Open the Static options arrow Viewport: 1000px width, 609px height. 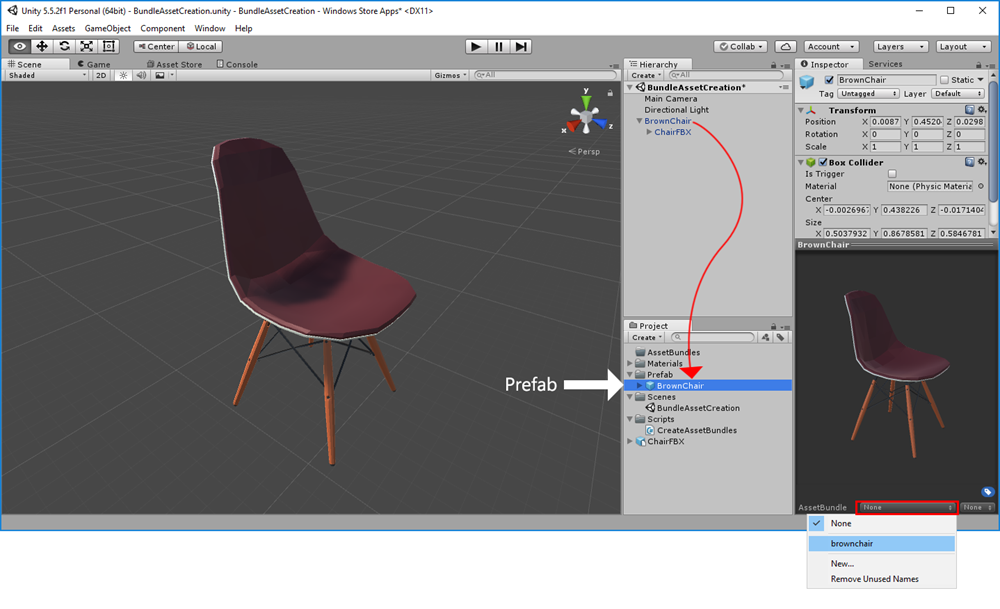point(981,80)
